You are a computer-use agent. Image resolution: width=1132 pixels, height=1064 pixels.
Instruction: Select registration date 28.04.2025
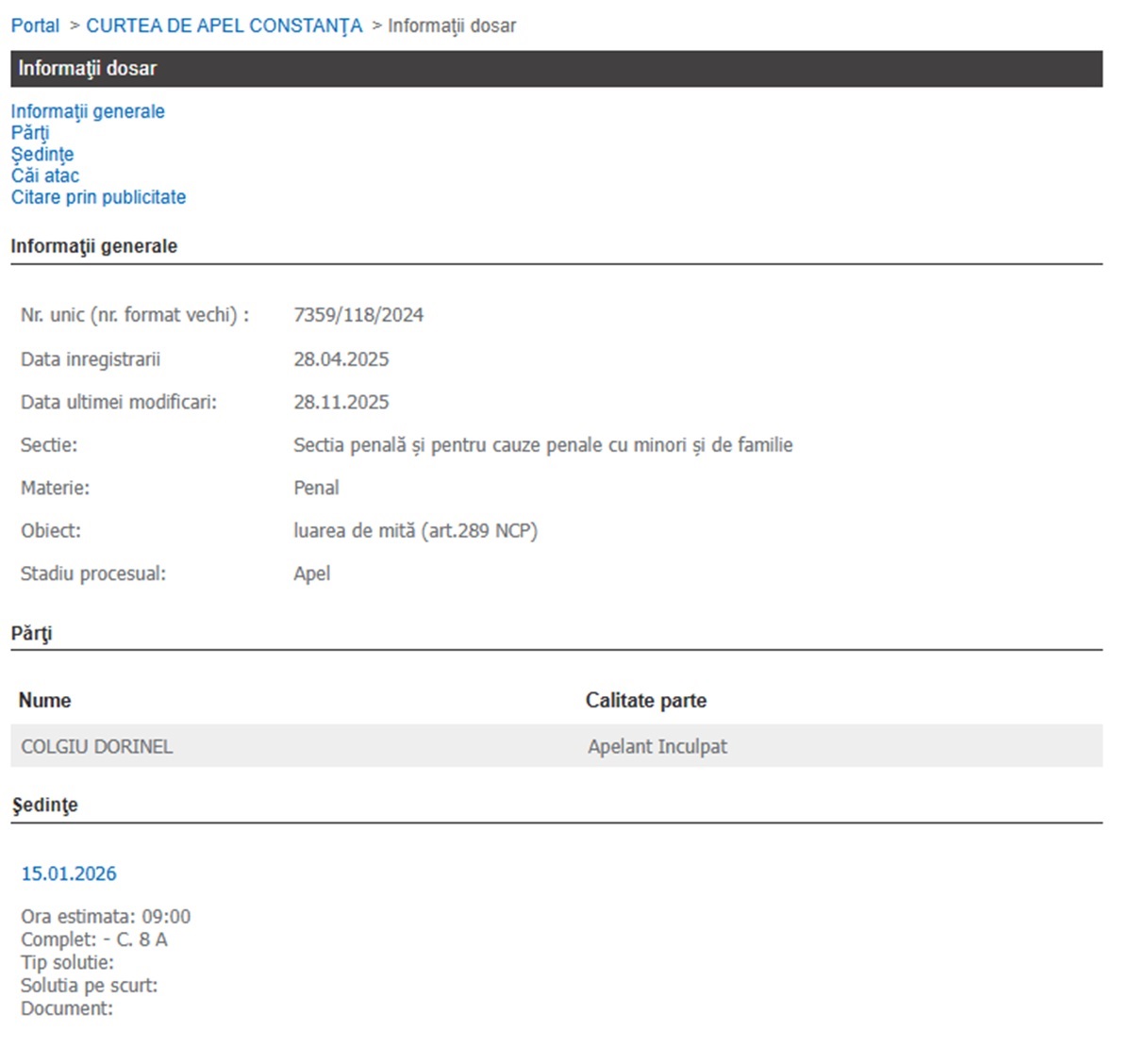[341, 359]
